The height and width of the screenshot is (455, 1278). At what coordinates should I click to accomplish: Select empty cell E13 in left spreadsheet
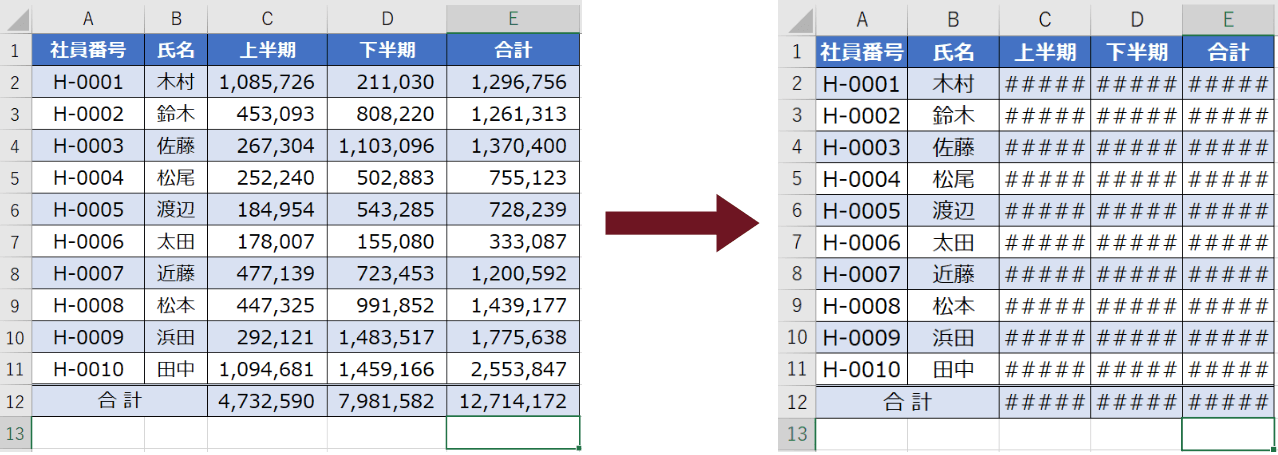tap(513, 433)
